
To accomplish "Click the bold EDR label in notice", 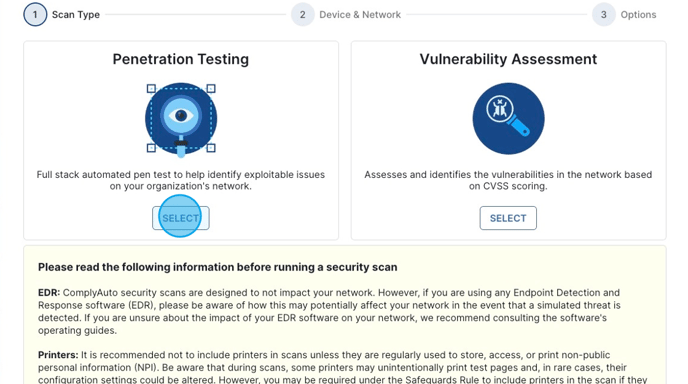I will click(x=49, y=293).
